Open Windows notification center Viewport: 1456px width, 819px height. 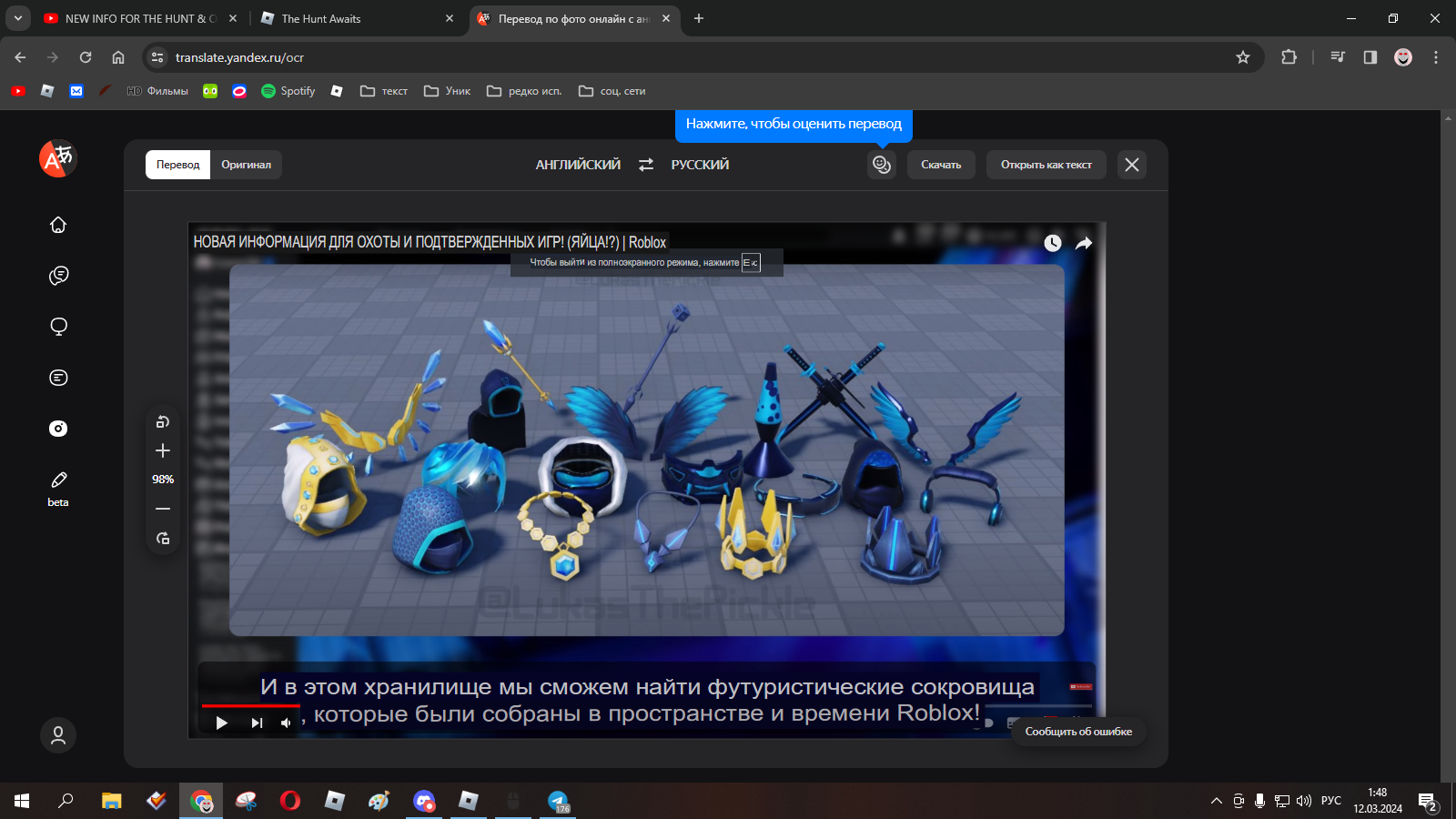[1428, 801]
